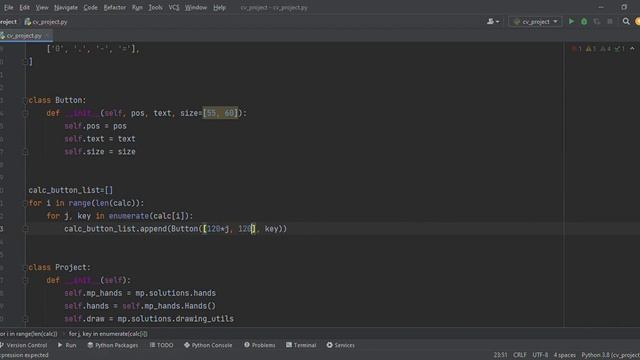Open the user account dropdown icon

493,22
